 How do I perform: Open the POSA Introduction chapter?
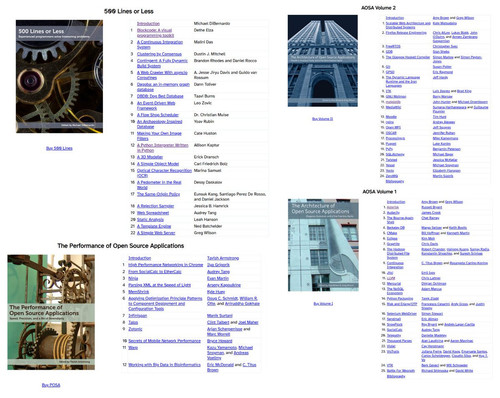pyautogui.click(x=140, y=258)
